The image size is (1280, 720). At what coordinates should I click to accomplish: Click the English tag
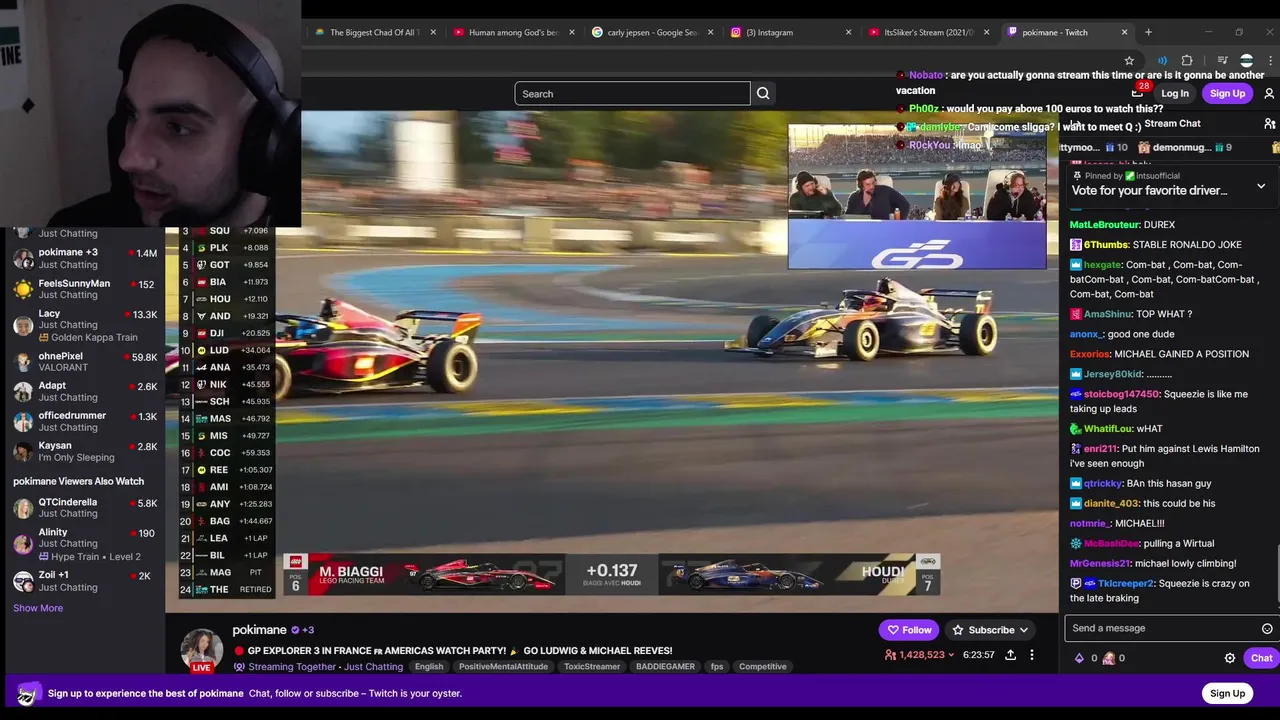429,667
